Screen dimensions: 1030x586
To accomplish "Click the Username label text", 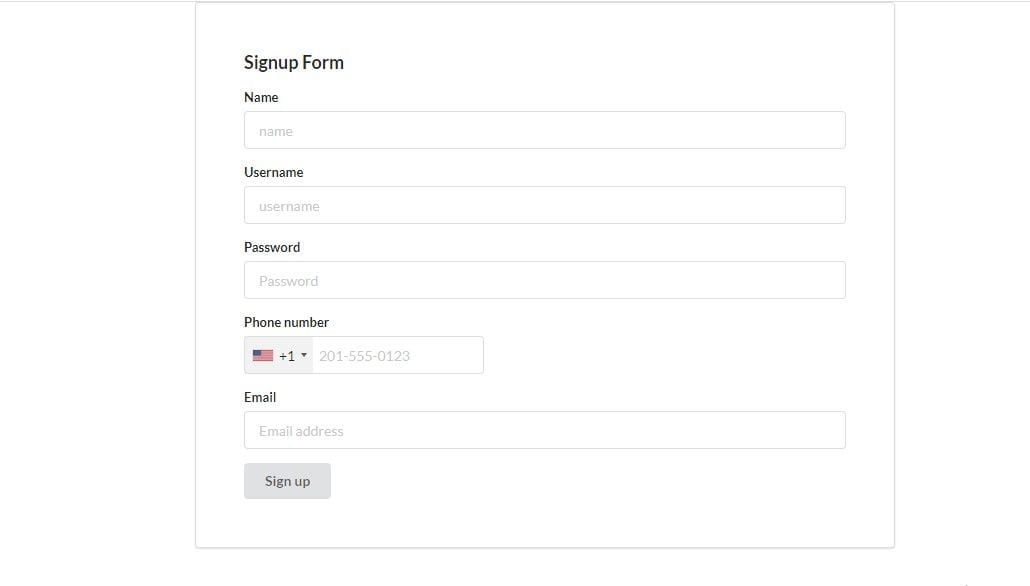I will (273, 172).
